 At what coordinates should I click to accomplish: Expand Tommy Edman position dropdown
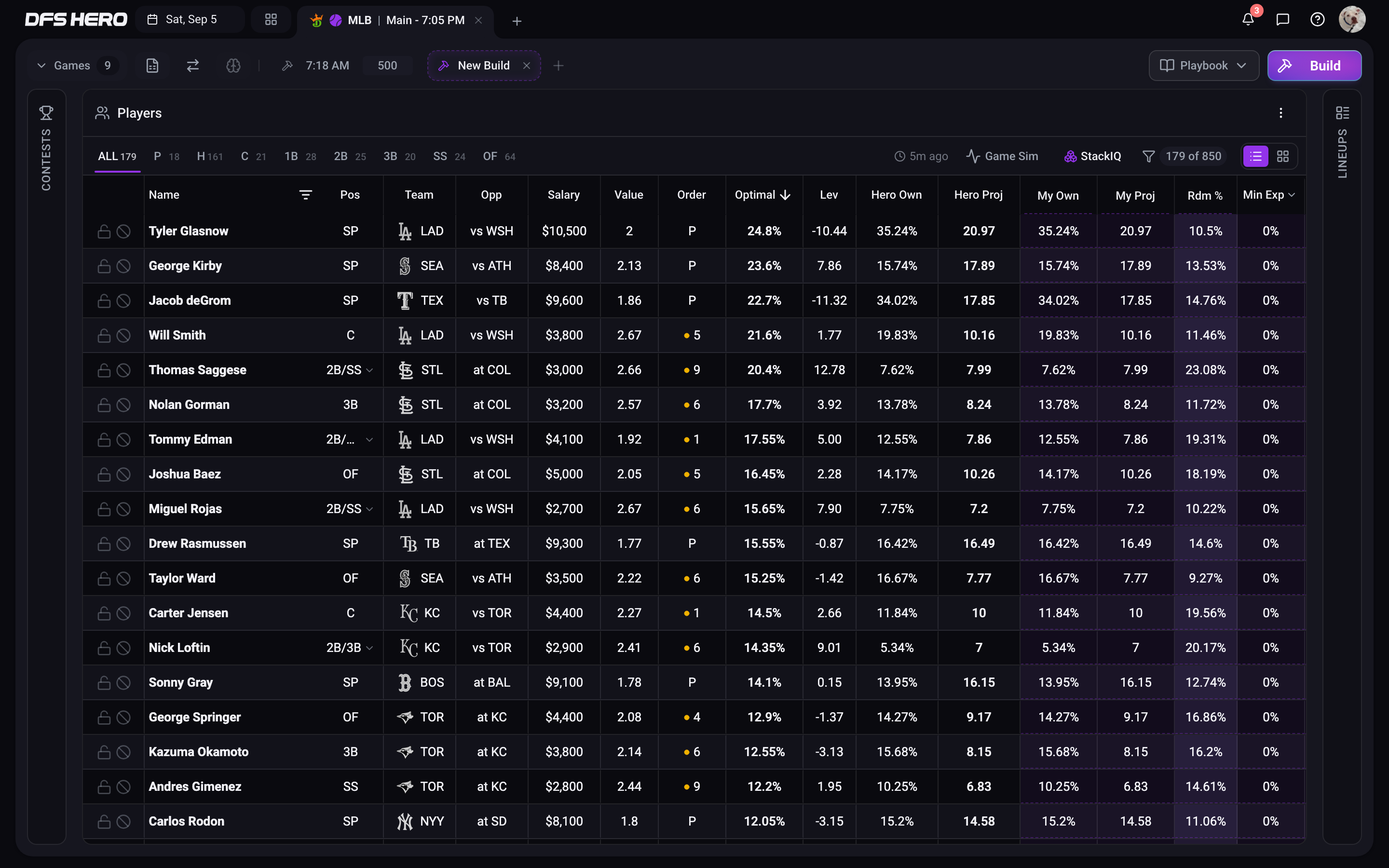(x=369, y=440)
